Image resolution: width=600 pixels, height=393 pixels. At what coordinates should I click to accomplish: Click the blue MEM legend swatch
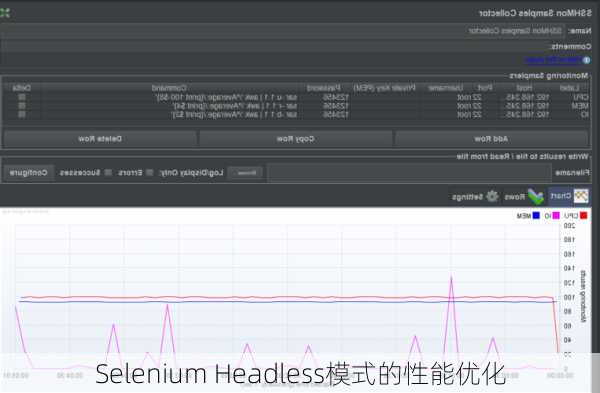pyautogui.click(x=536, y=216)
